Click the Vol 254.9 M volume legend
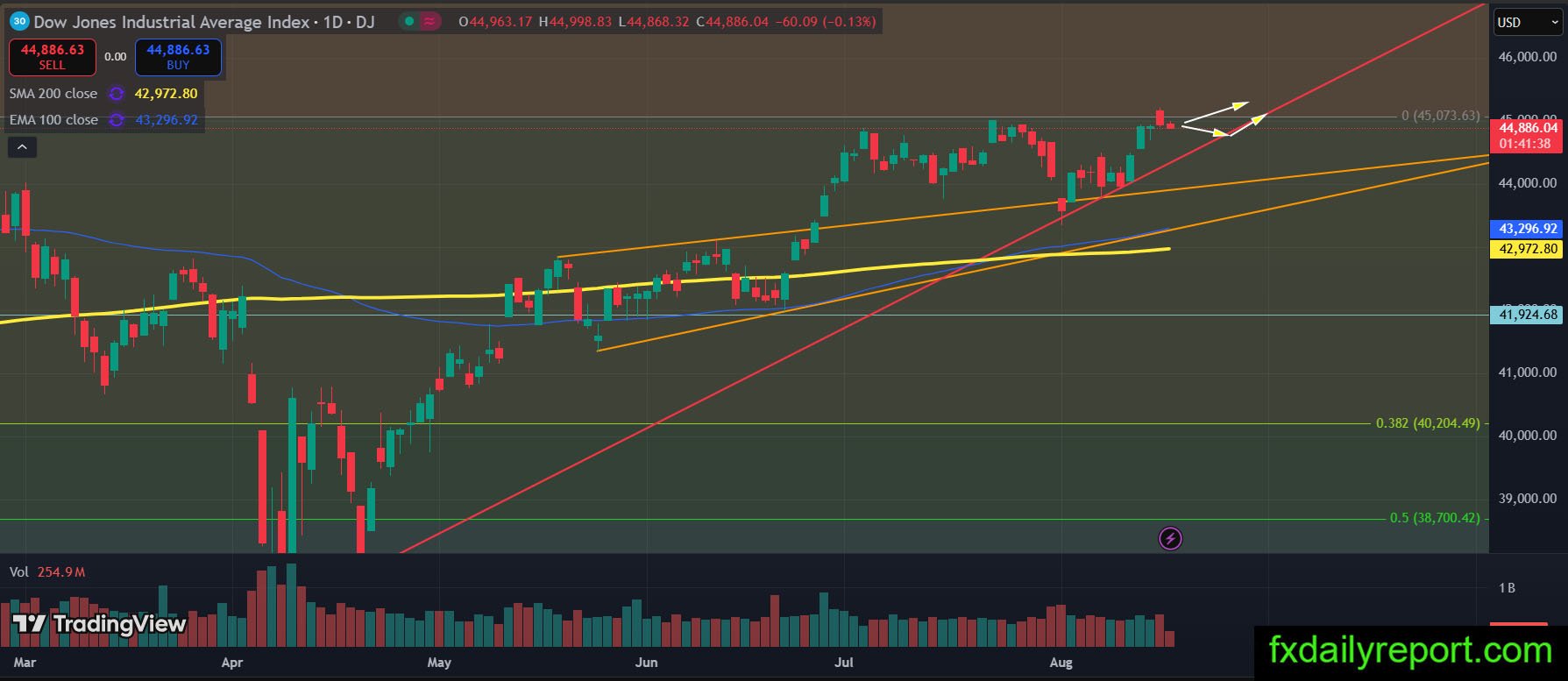Viewport: 1568px width, 681px height. [47, 572]
